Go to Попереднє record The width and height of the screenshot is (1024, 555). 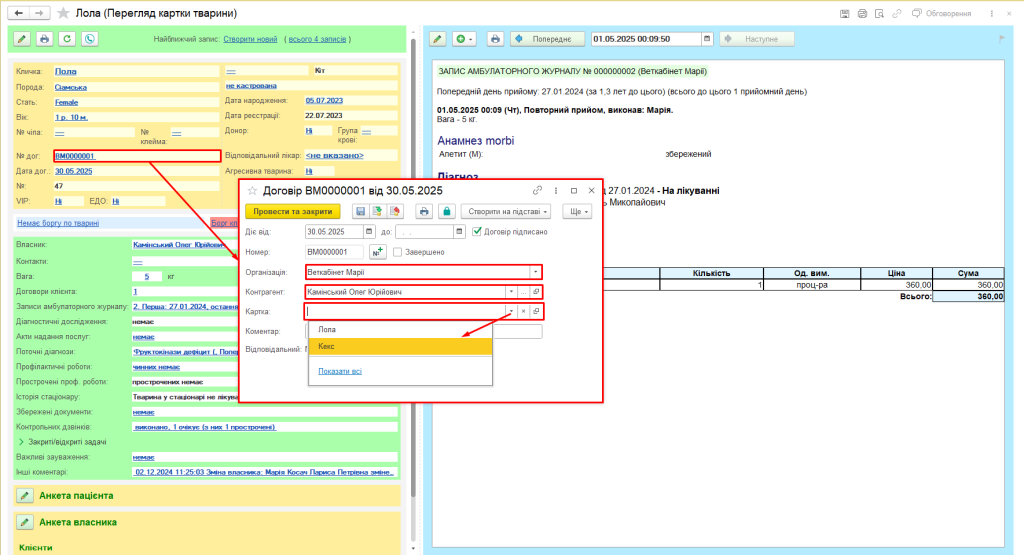[x=545, y=39]
